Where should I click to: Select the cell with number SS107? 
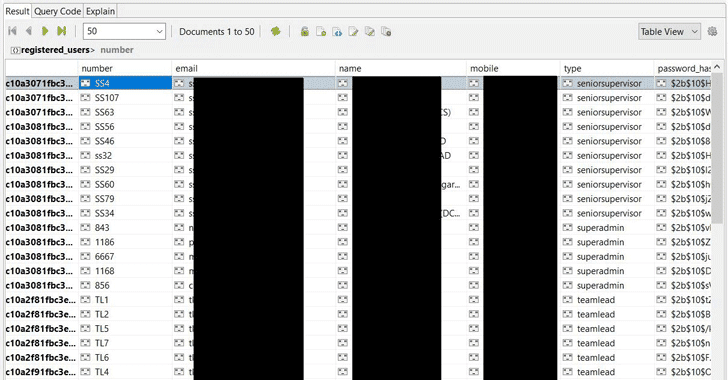(x=125, y=98)
